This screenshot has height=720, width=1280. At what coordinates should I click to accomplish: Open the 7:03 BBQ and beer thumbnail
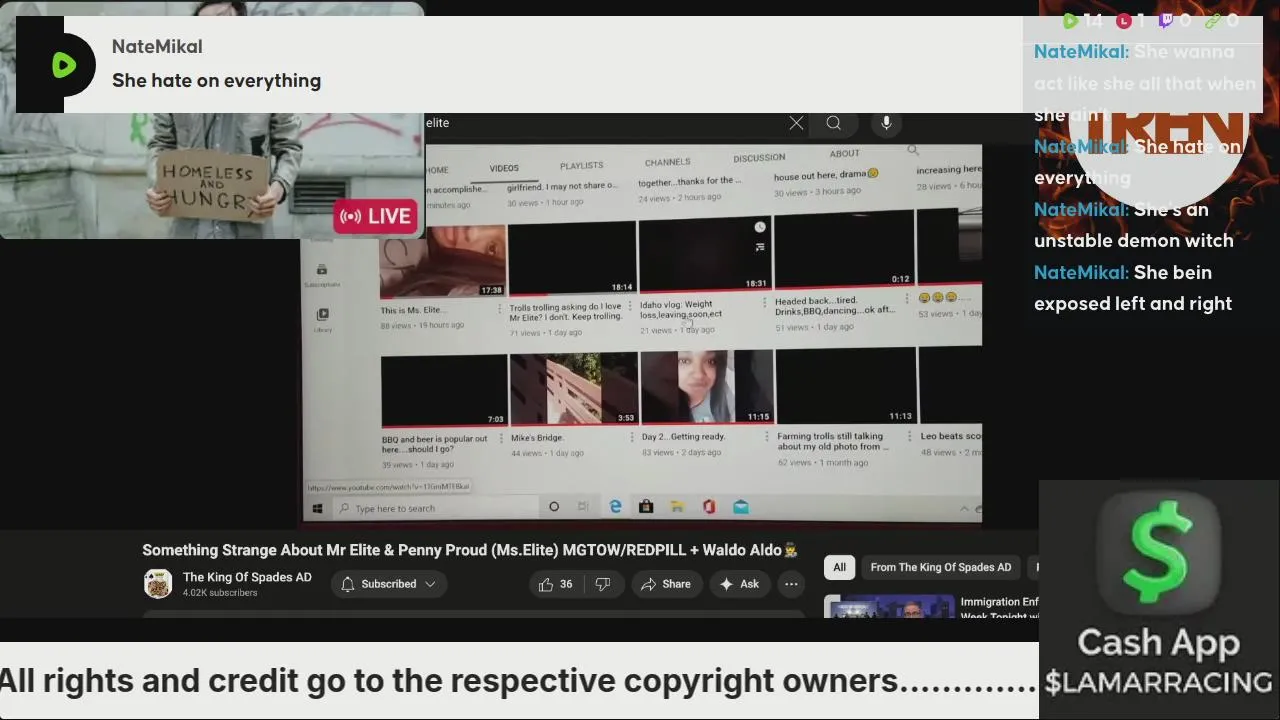444,391
